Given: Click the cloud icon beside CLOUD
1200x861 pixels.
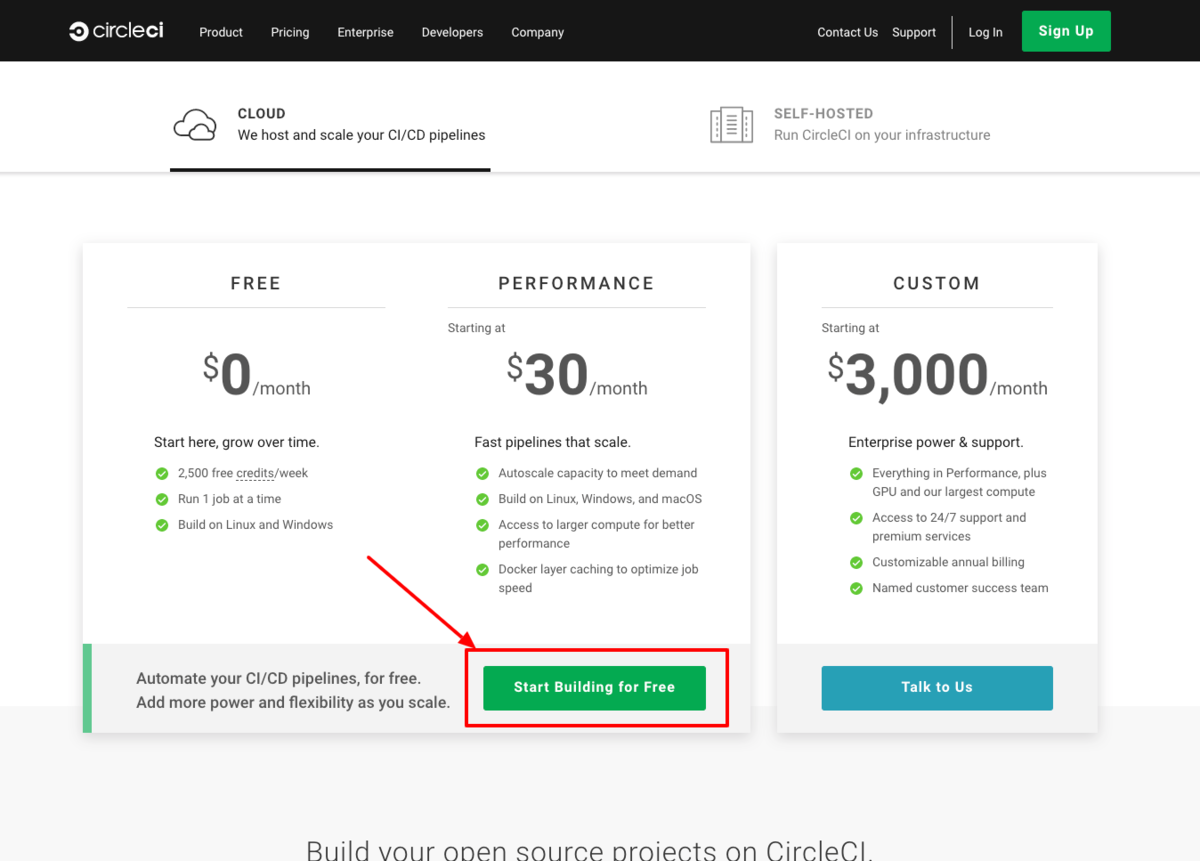Looking at the screenshot, I should click(195, 126).
